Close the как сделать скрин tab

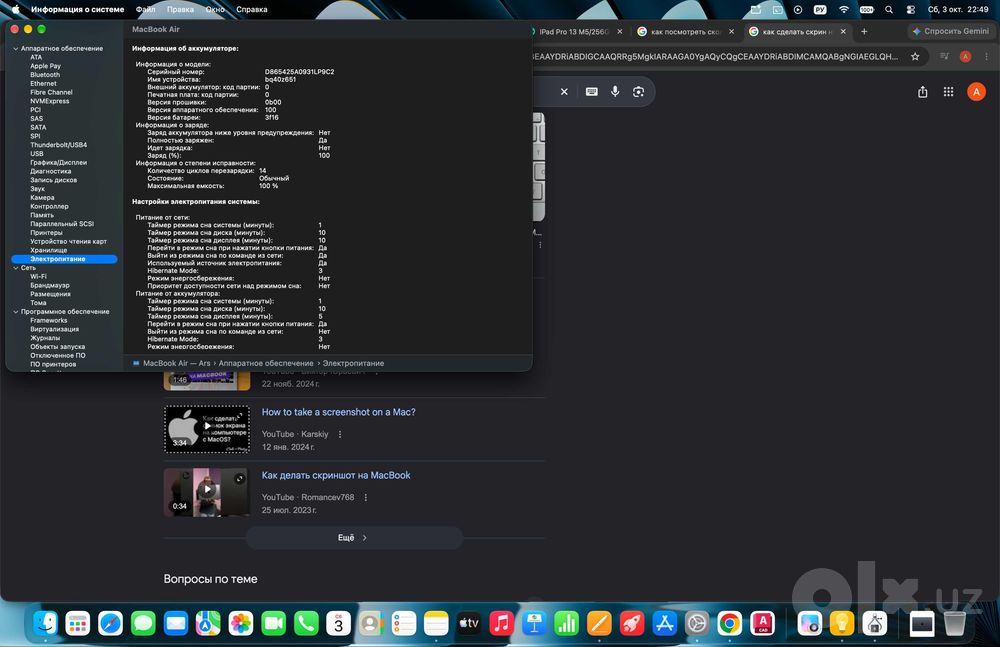843,31
